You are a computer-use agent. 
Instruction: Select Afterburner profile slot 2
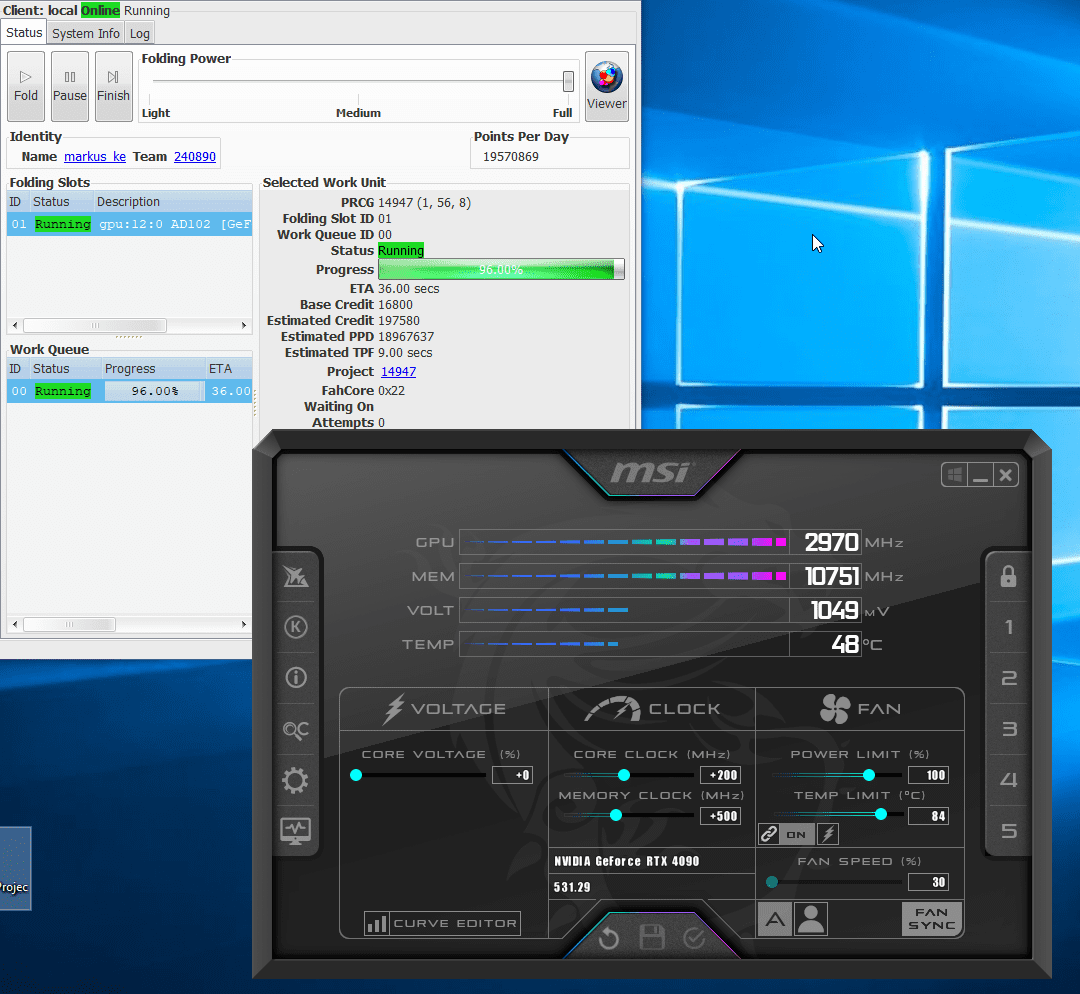tap(1008, 678)
